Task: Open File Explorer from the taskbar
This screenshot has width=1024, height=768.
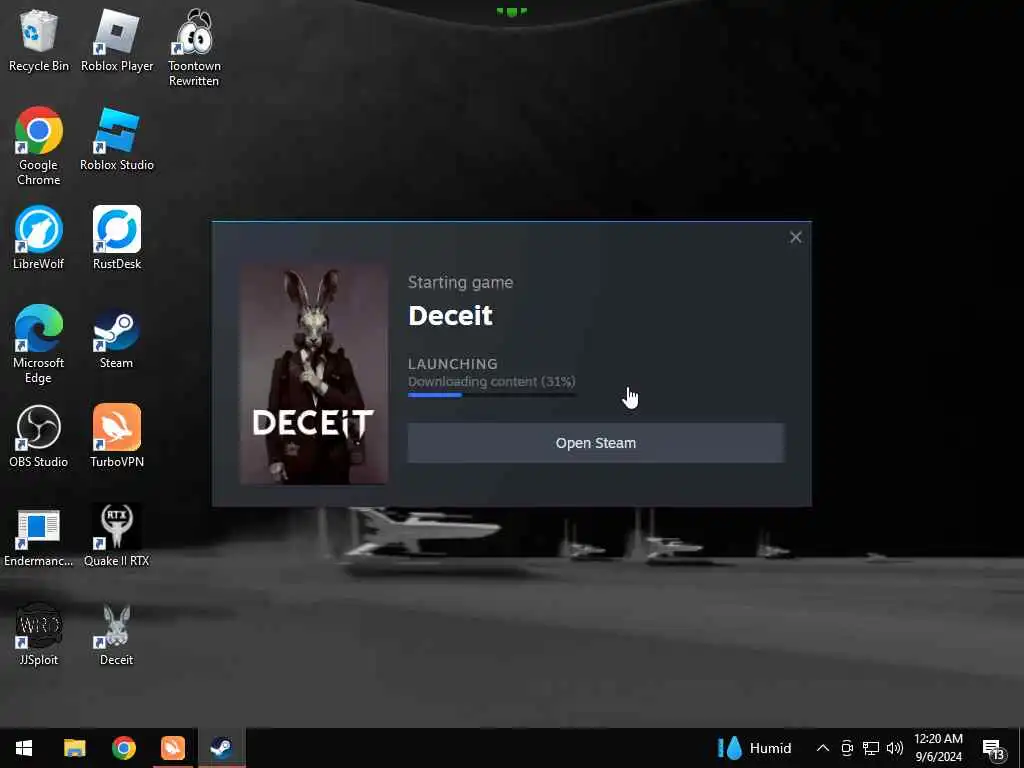Action: tap(74, 748)
